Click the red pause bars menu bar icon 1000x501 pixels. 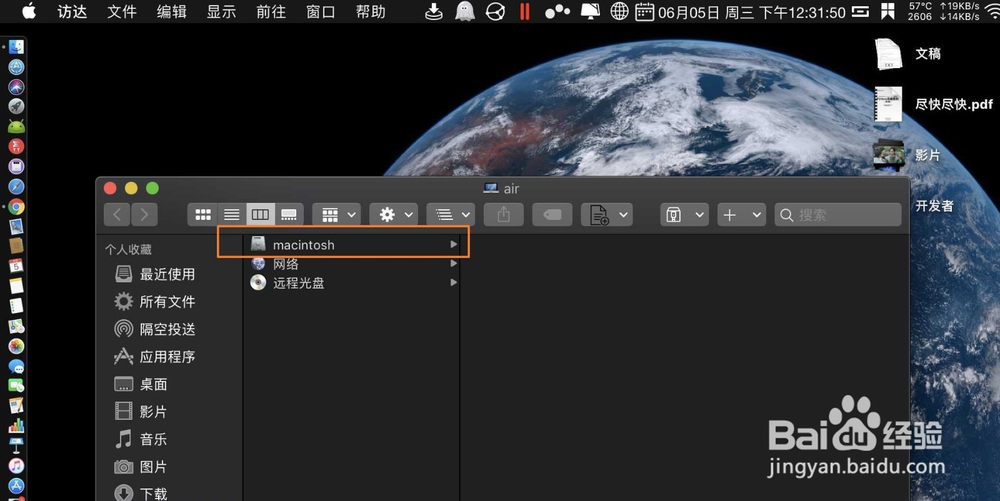(x=525, y=11)
